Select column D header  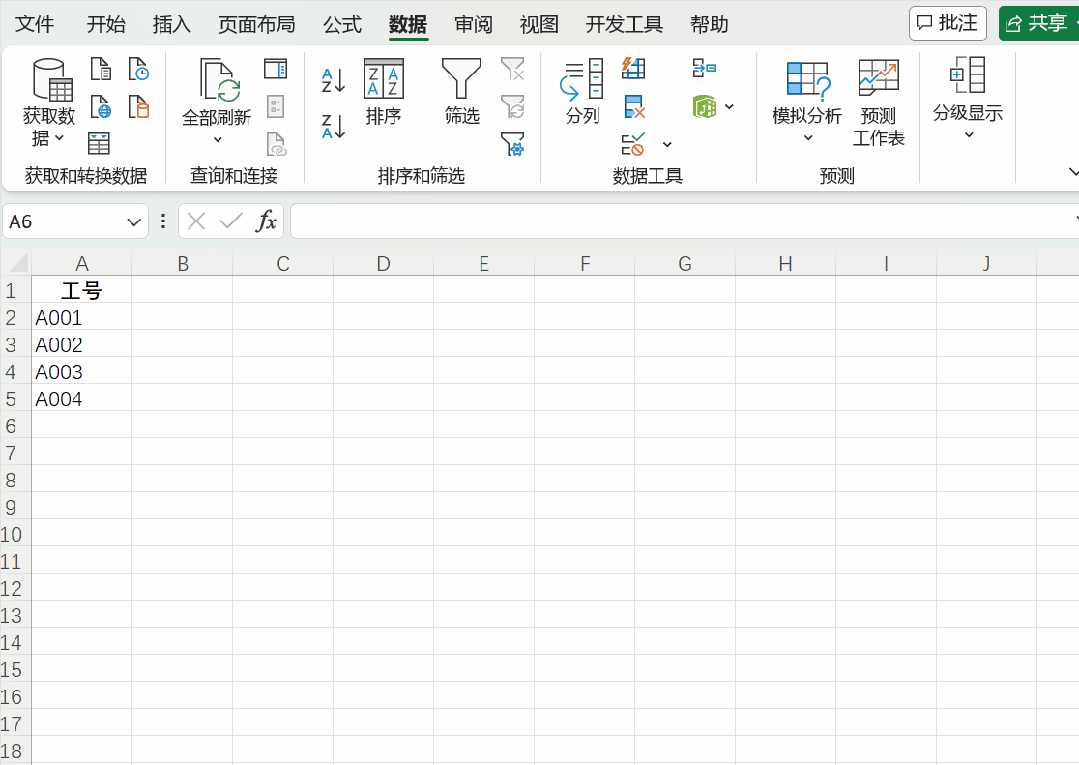[383, 263]
